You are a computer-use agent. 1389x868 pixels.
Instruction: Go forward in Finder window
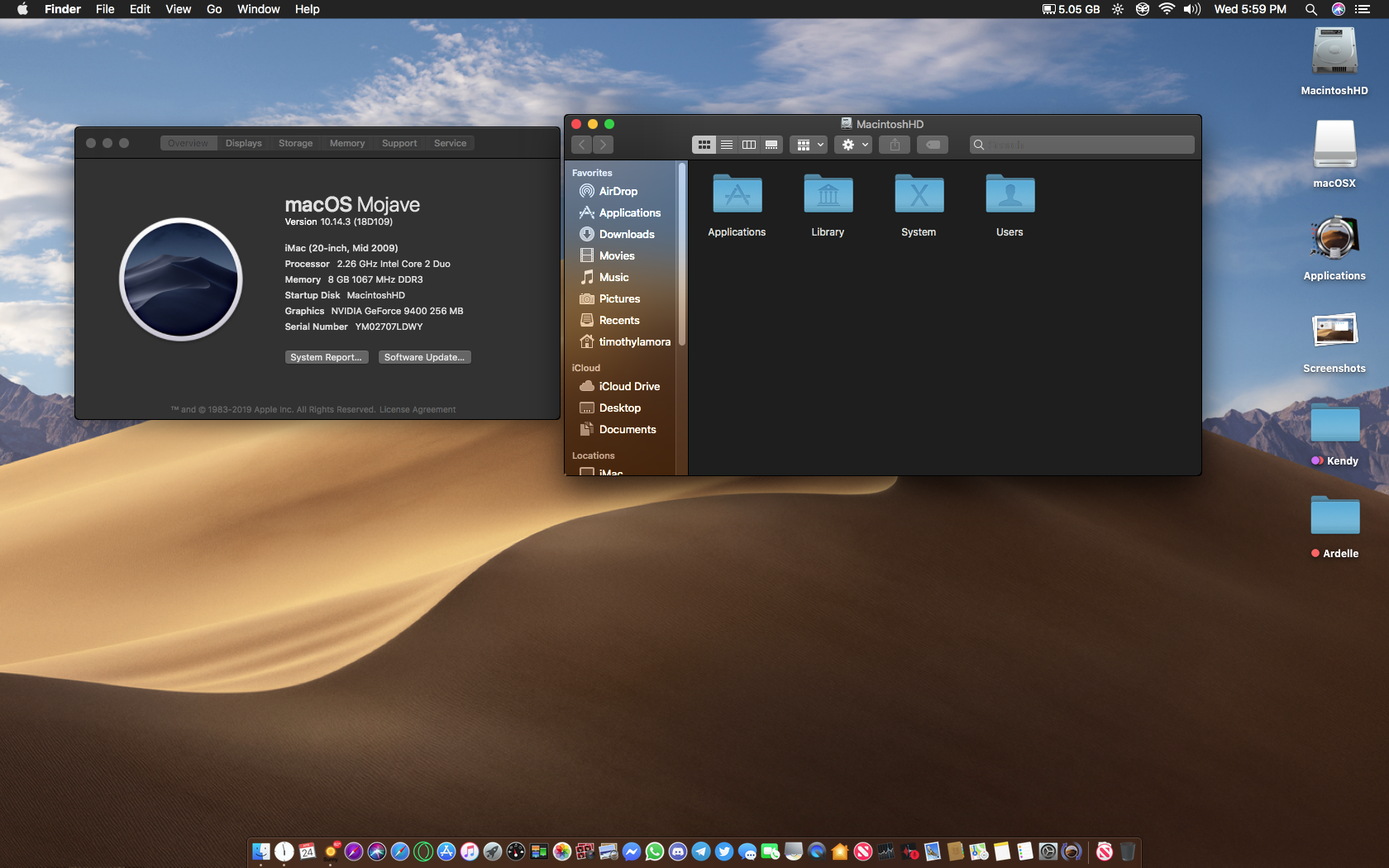pyautogui.click(x=604, y=145)
